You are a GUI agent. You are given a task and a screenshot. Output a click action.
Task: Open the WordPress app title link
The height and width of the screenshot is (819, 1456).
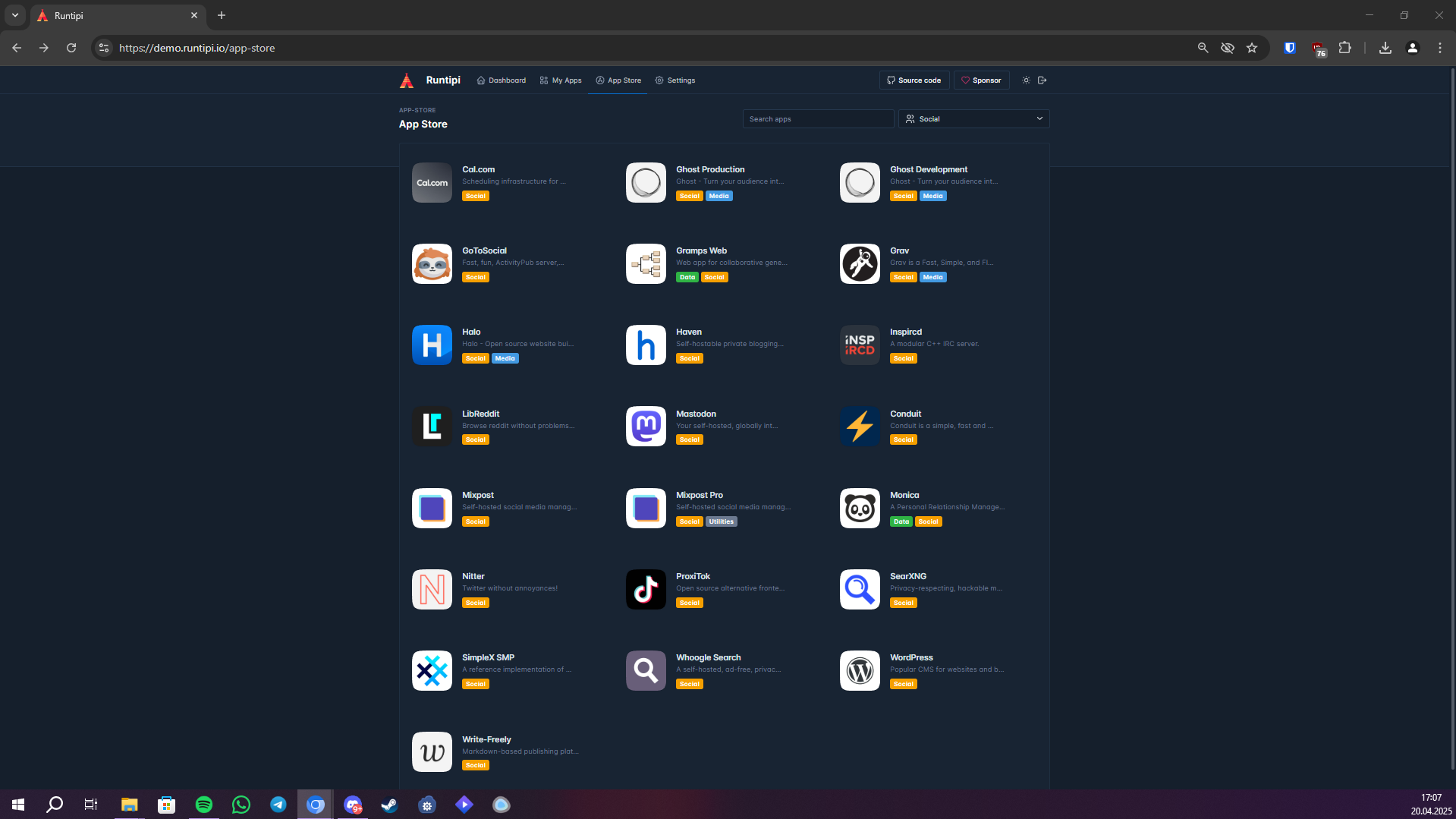(911, 657)
